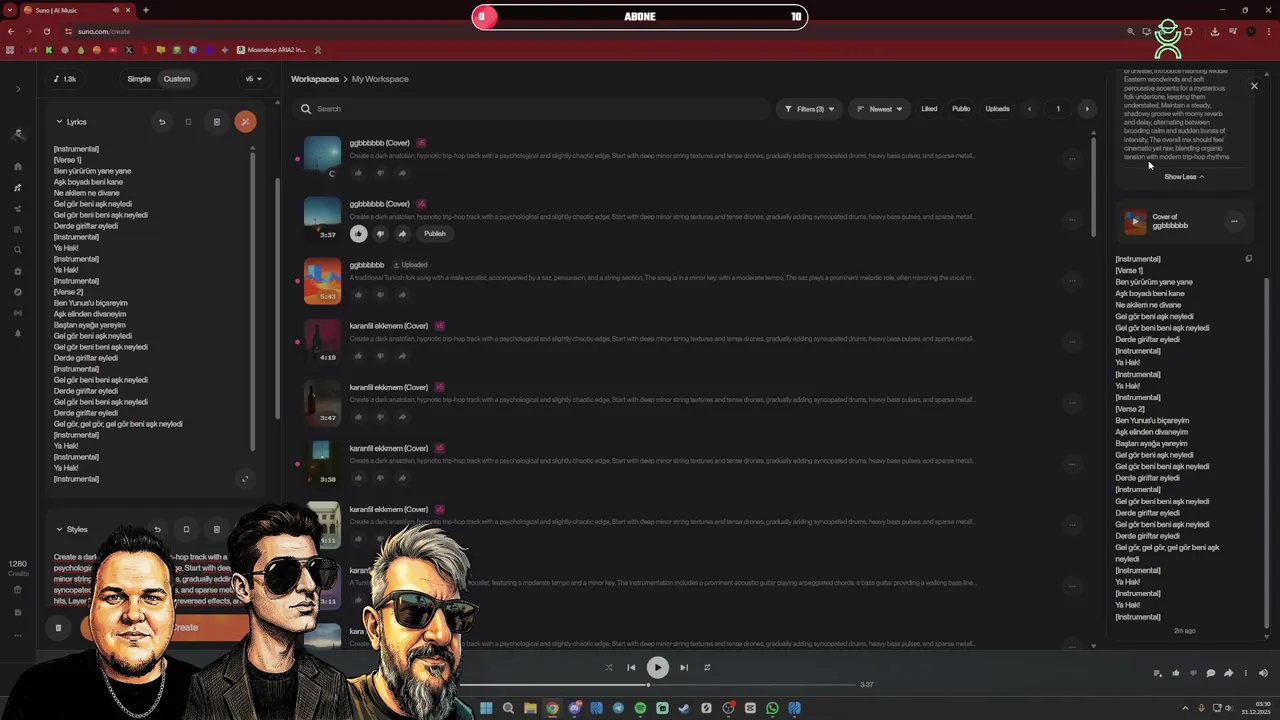1280x720 pixels.
Task: Open the player queue icon
Action: click(1158, 673)
